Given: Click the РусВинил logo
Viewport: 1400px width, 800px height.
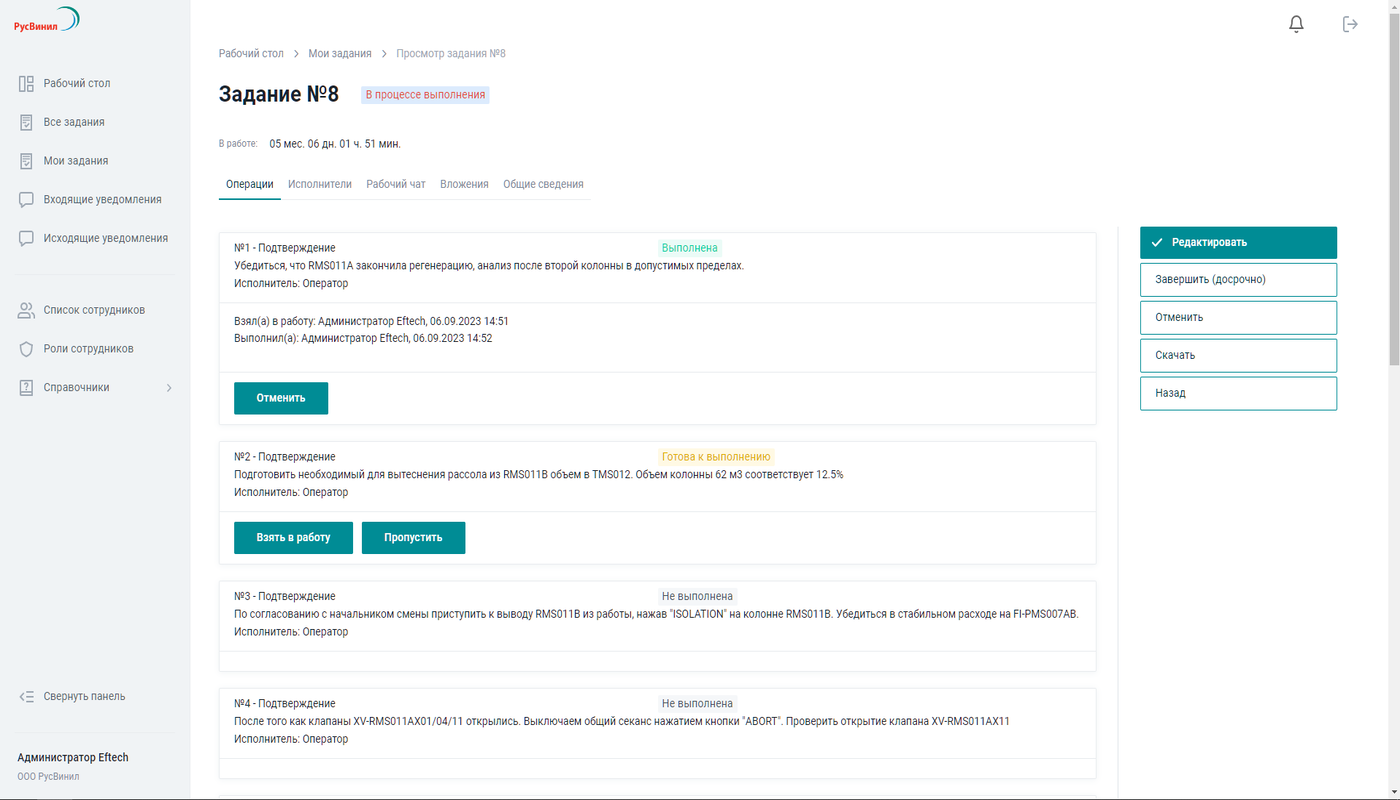Looking at the screenshot, I should [x=46, y=21].
